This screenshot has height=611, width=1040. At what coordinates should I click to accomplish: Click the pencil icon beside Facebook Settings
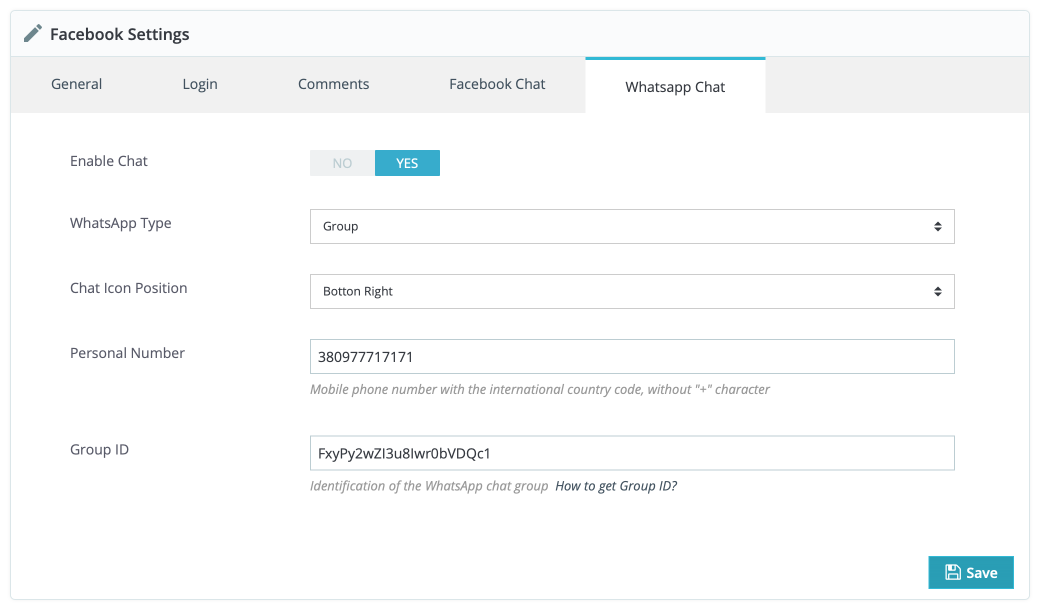32,34
